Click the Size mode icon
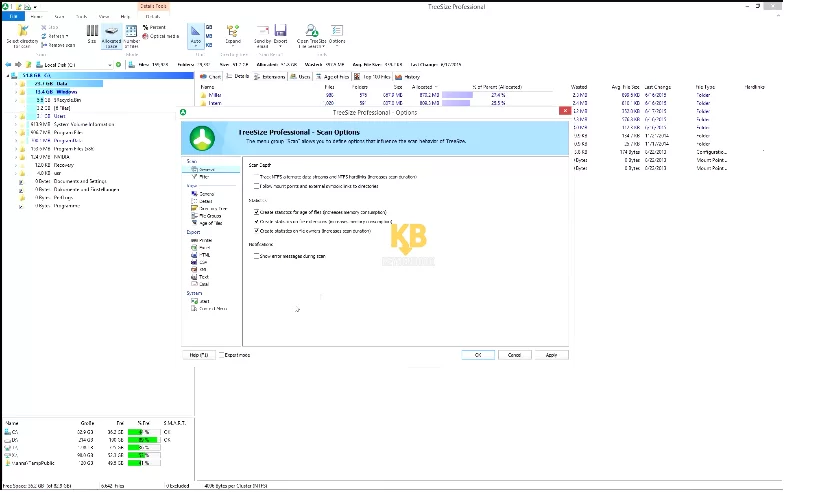Screen dimensions: 819x492 click(92, 34)
